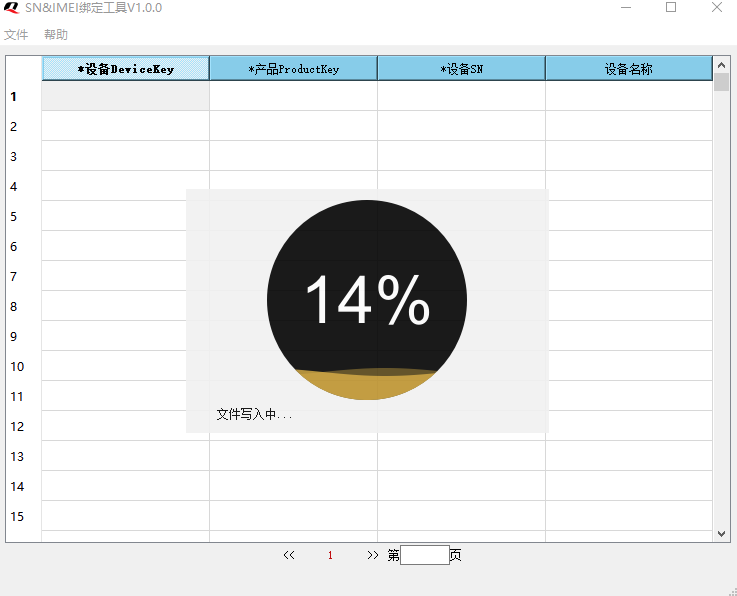Screen dimensions: 737x596
Task: Click the 设备SN cell in row 3
Action: point(462,156)
